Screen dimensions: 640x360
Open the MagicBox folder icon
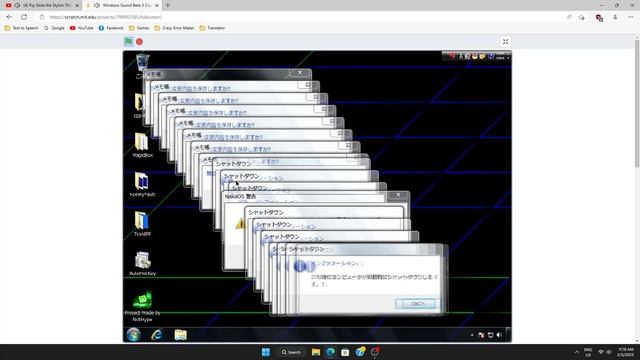point(142,145)
